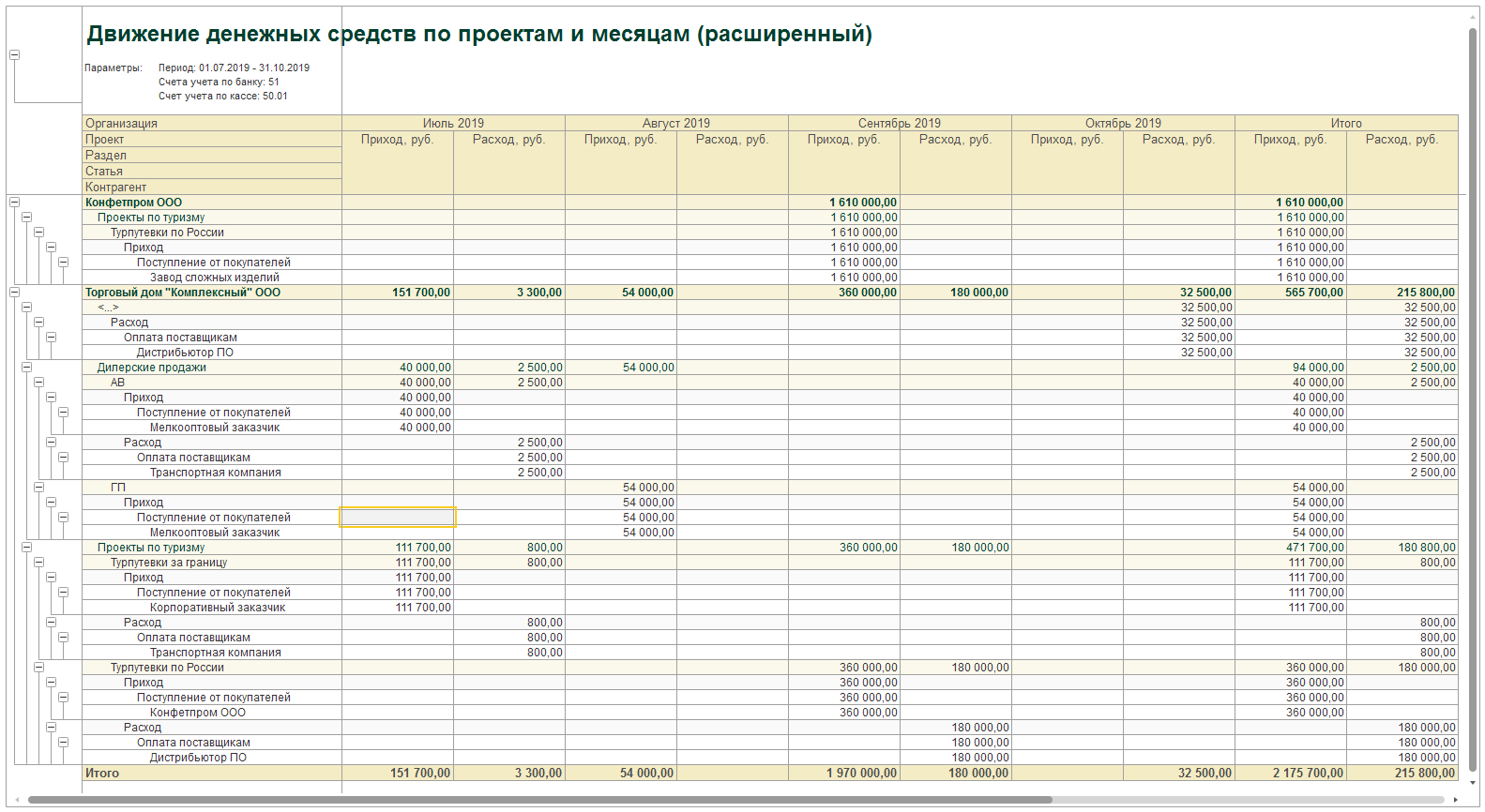Collapse the ГП section group
Viewport: 1485px width, 812px height.
[38, 487]
